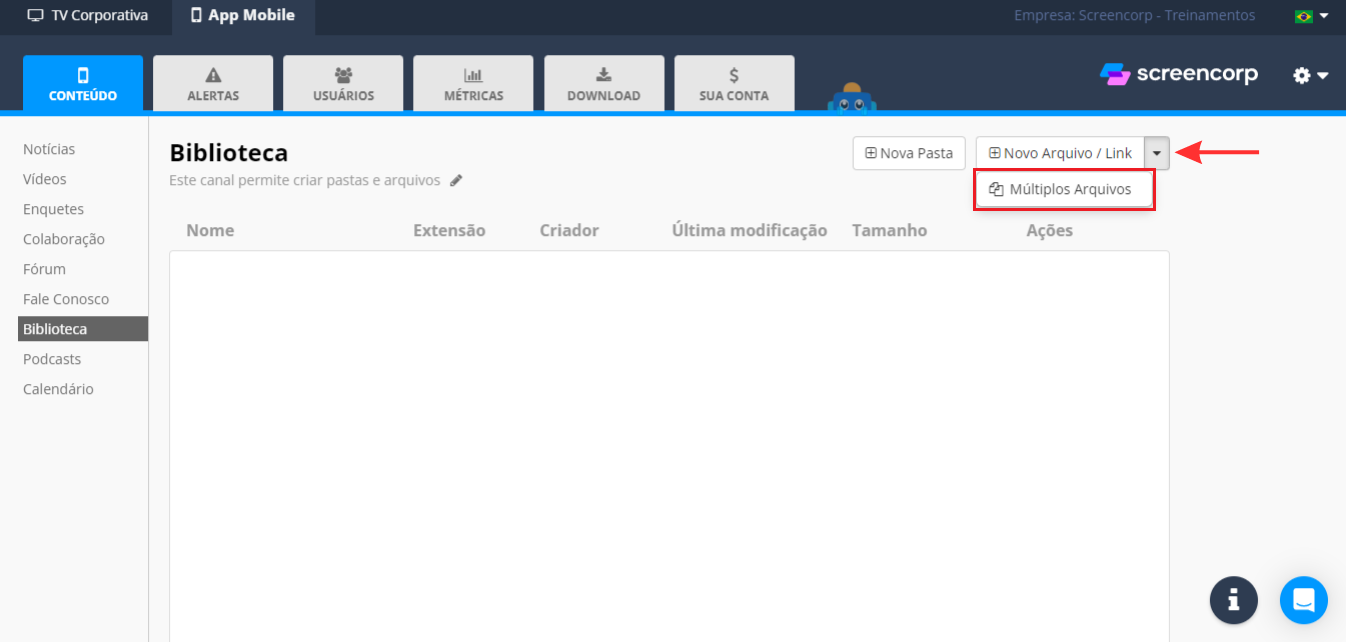Select Enquetes in the sidebar

coord(53,209)
